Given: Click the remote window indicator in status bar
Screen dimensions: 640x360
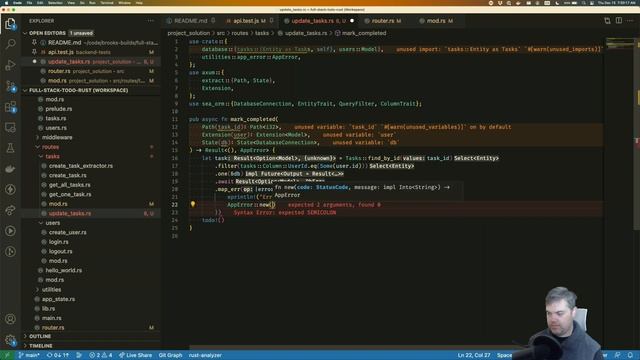Looking at the screenshot, I should [x=7, y=355].
